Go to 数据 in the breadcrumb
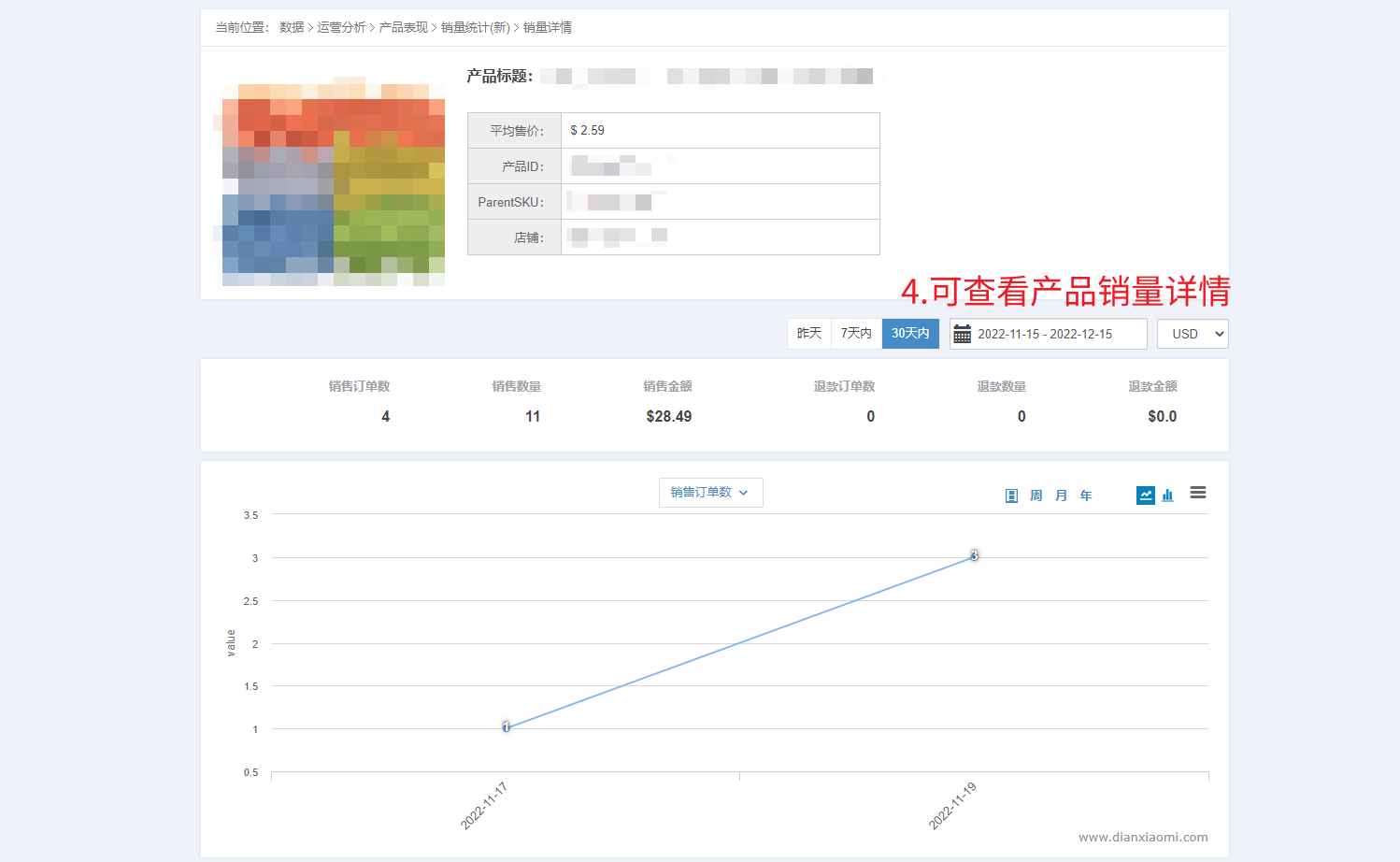 292,27
